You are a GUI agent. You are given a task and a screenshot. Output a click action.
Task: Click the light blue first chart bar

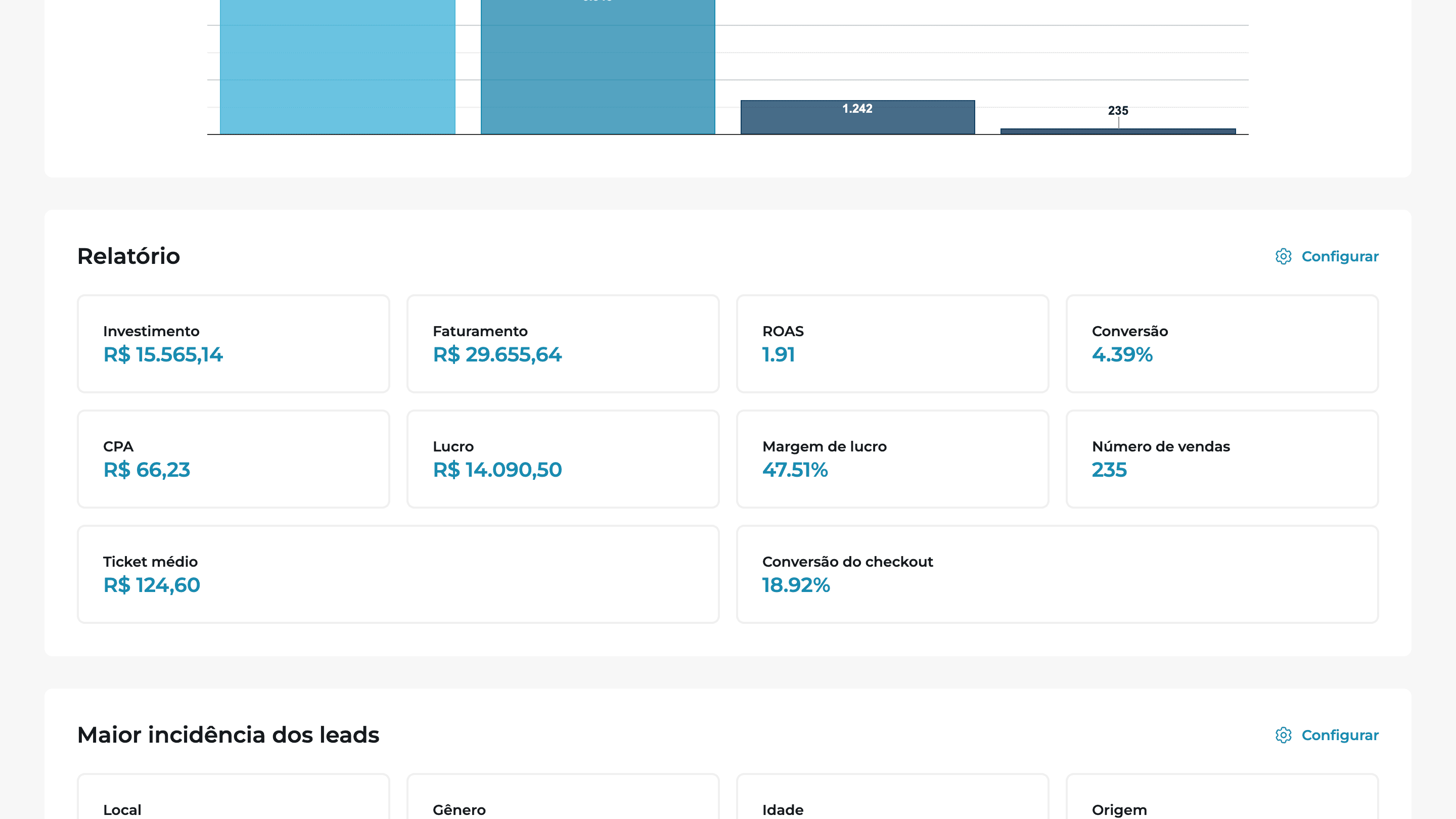click(337, 68)
